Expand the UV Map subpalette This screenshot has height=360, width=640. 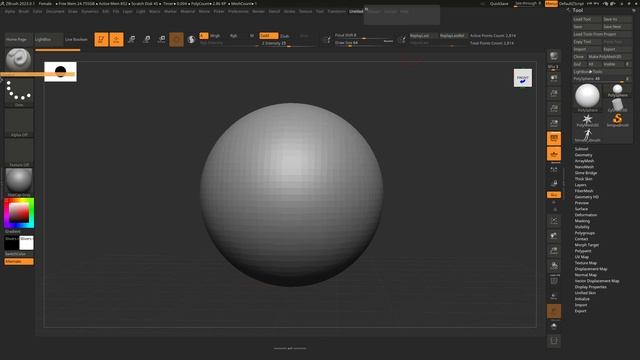pyautogui.click(x=582, y=257)
